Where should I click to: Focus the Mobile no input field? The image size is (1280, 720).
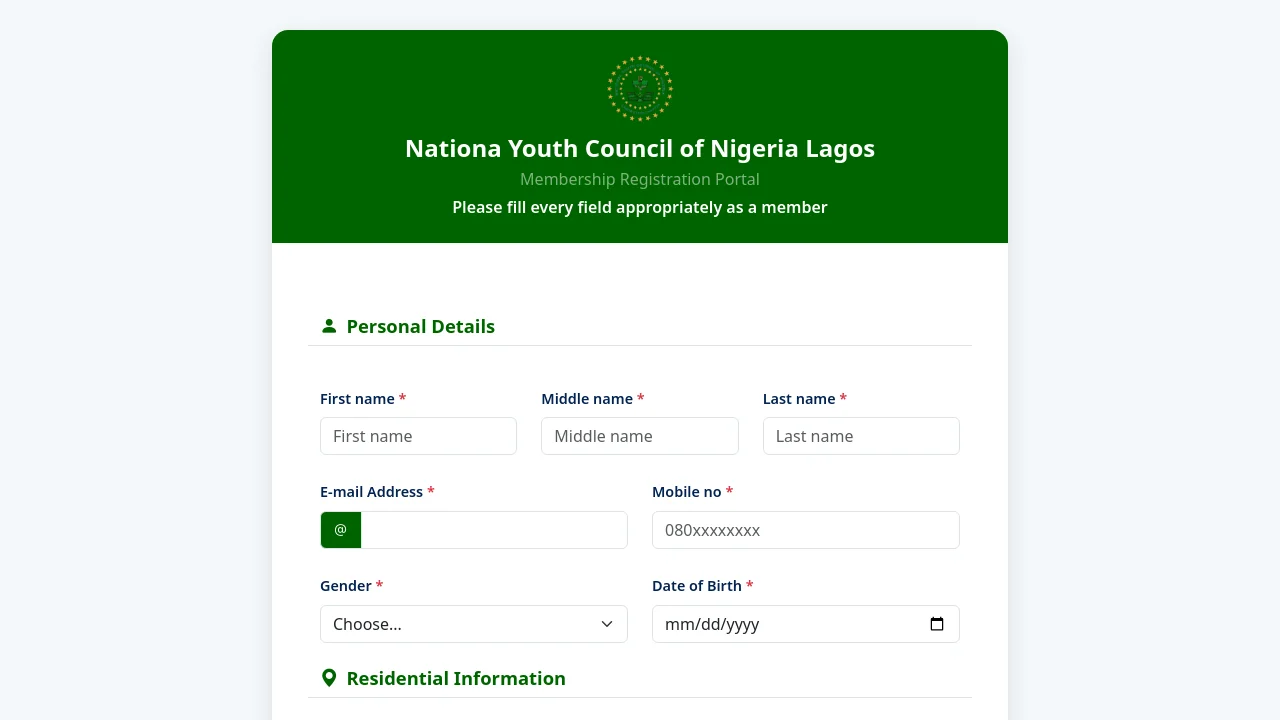806,530
